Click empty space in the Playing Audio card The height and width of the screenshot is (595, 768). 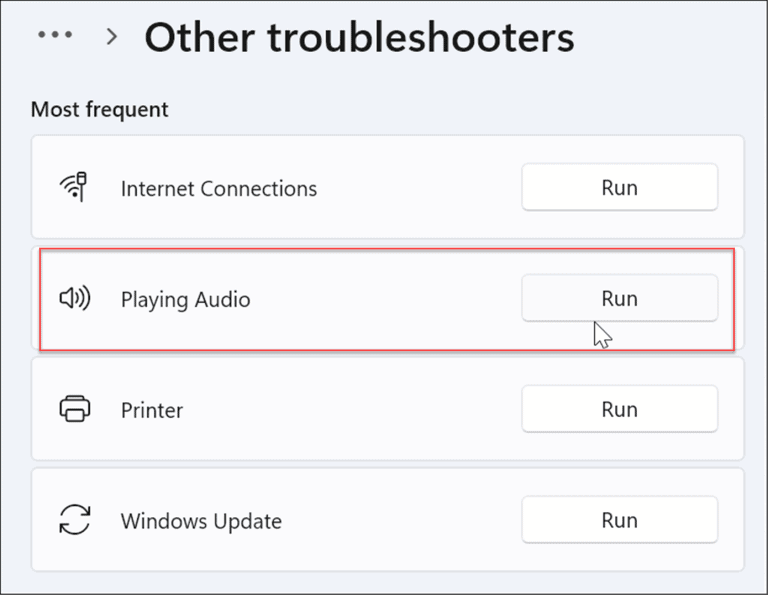tap(387, 298)
